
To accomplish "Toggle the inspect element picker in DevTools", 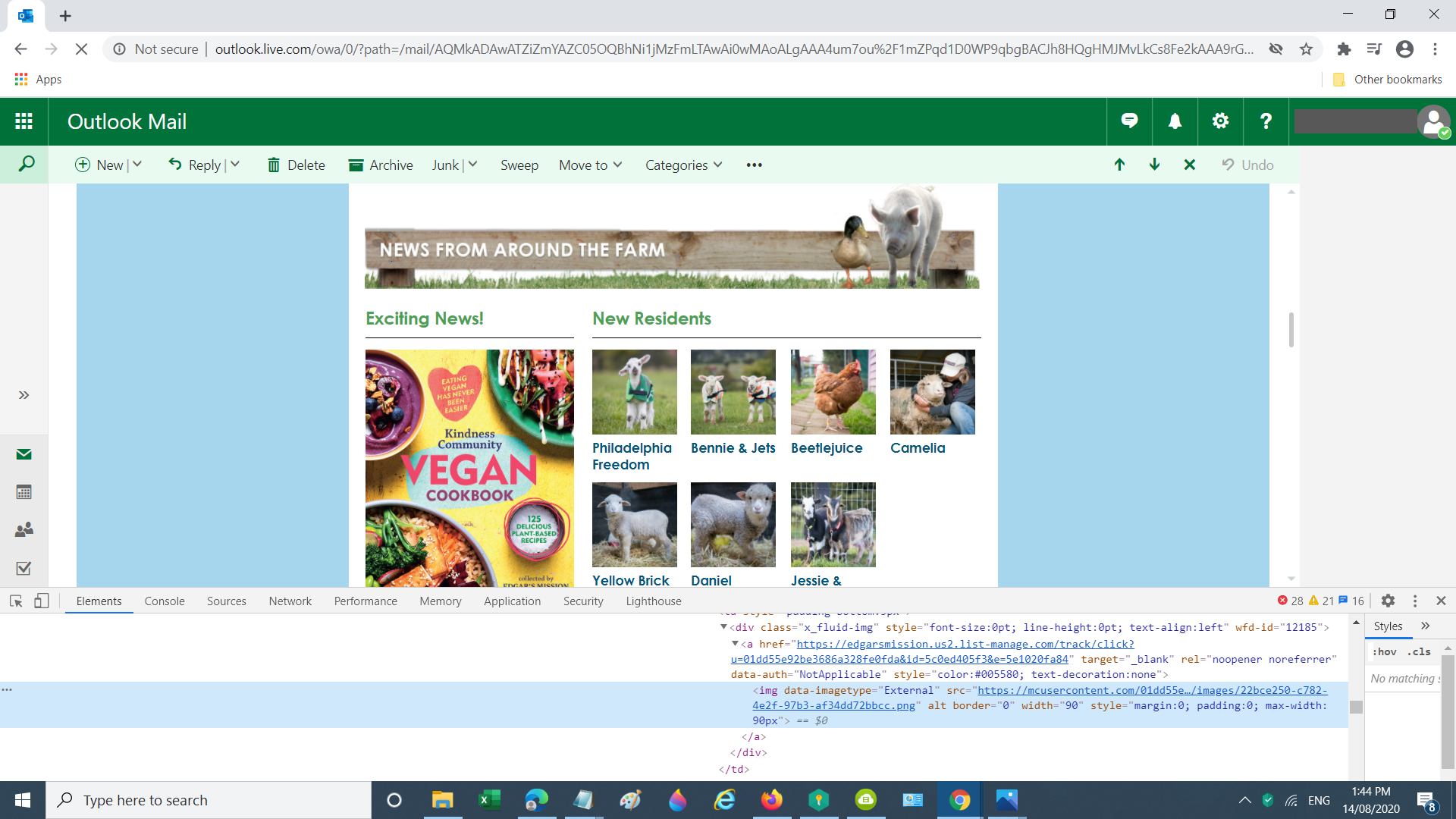I will coord(16,601).
